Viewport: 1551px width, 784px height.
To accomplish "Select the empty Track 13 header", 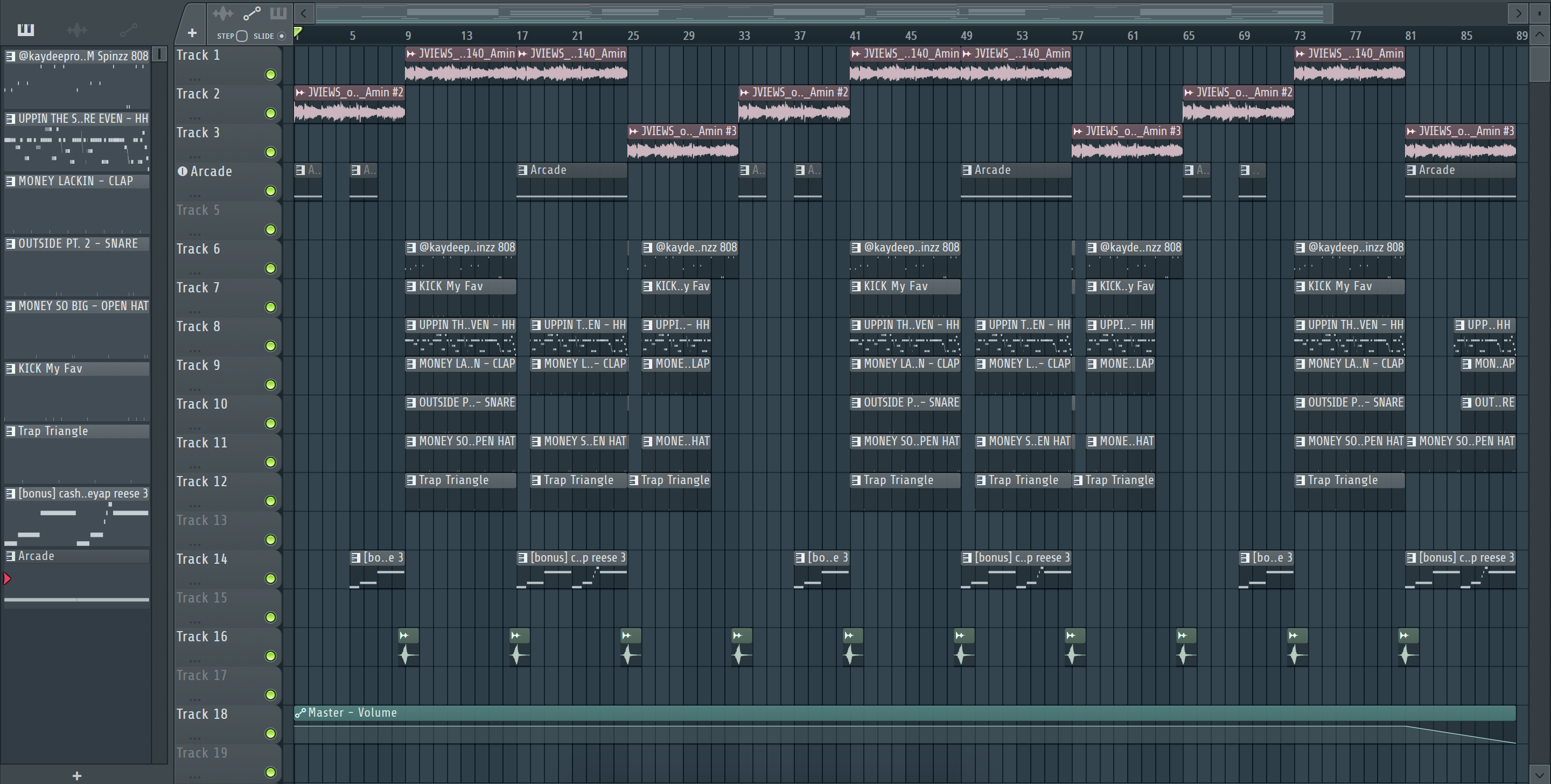I will [x=228, y=530].
